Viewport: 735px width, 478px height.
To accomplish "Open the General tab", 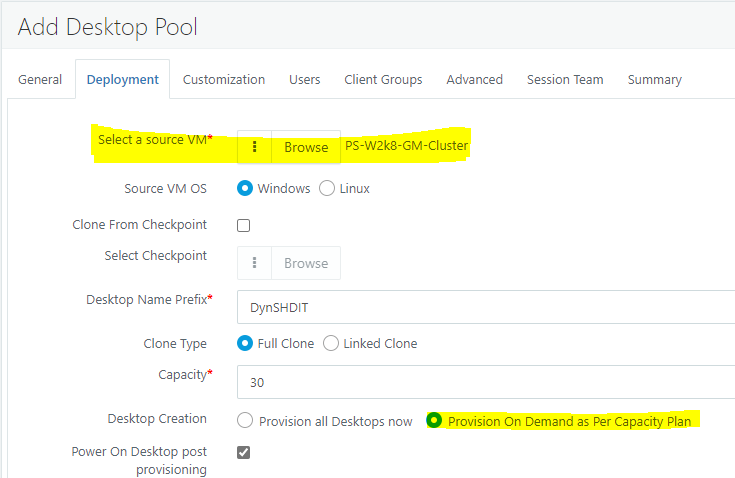I will 40,80.
